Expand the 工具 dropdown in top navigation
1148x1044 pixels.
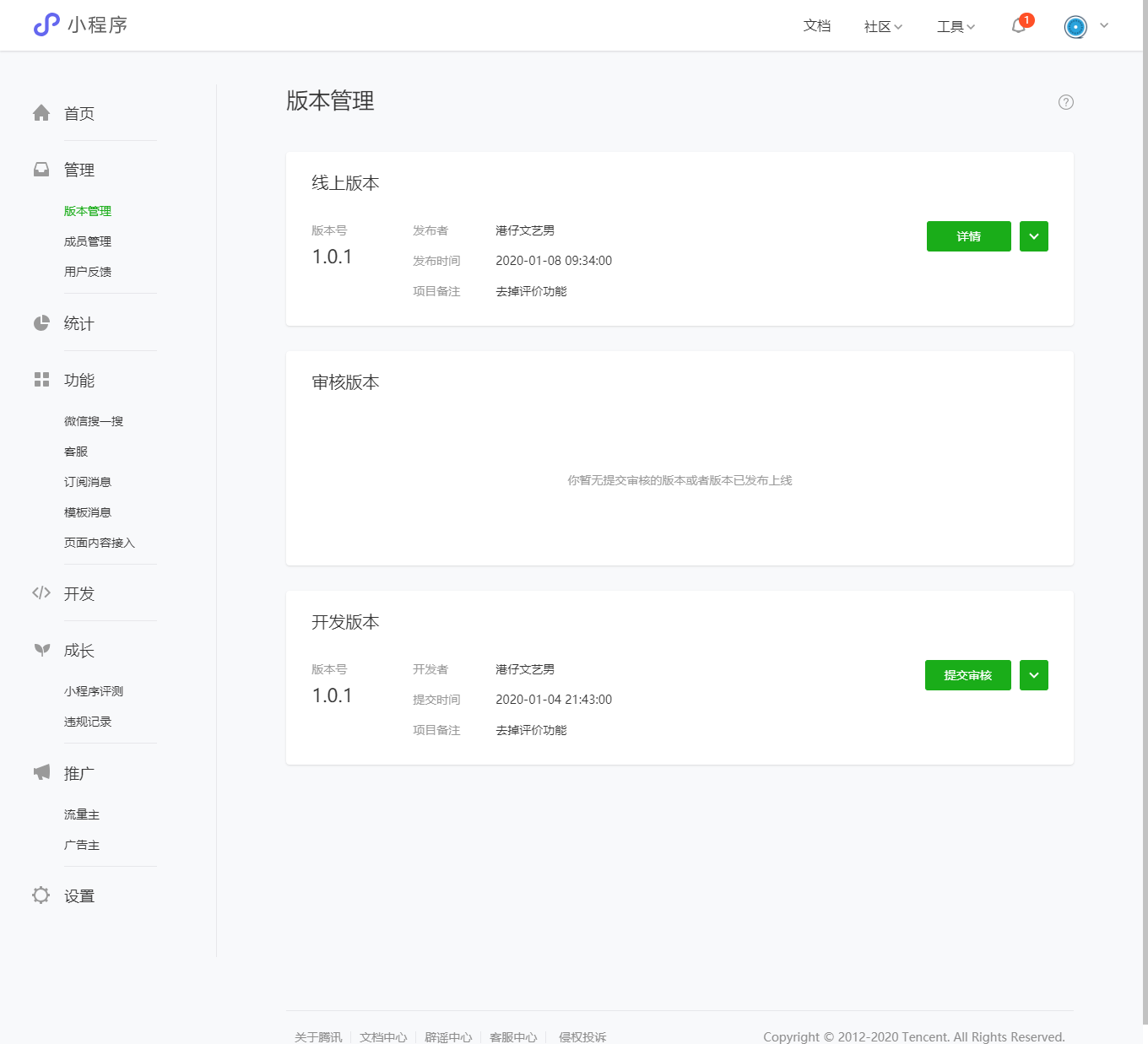(x=955, y=25)
